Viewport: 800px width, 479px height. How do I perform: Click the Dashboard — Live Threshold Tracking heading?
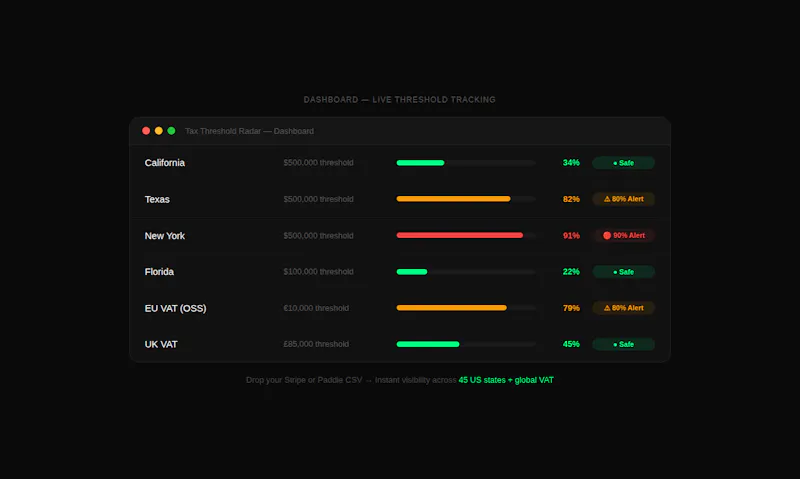[x=399, y=99]
